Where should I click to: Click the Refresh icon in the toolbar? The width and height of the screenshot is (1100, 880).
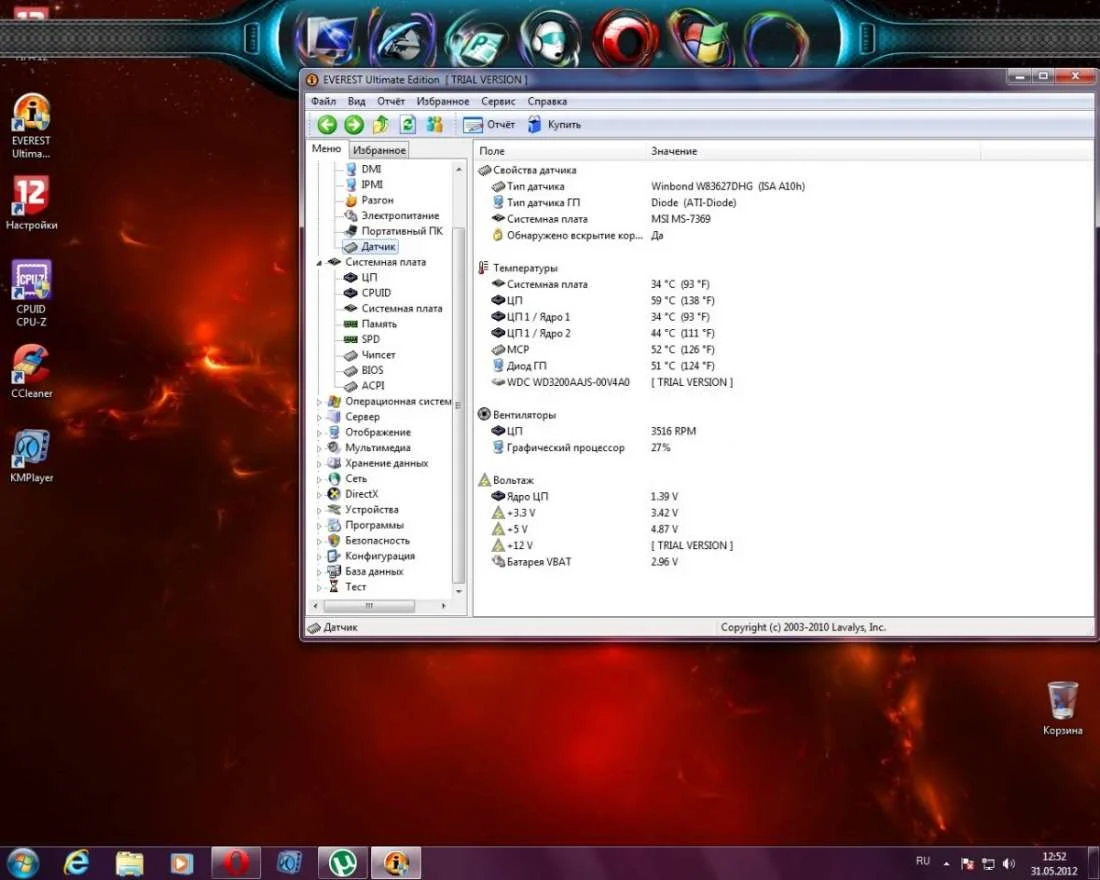[x=408, y=125]
